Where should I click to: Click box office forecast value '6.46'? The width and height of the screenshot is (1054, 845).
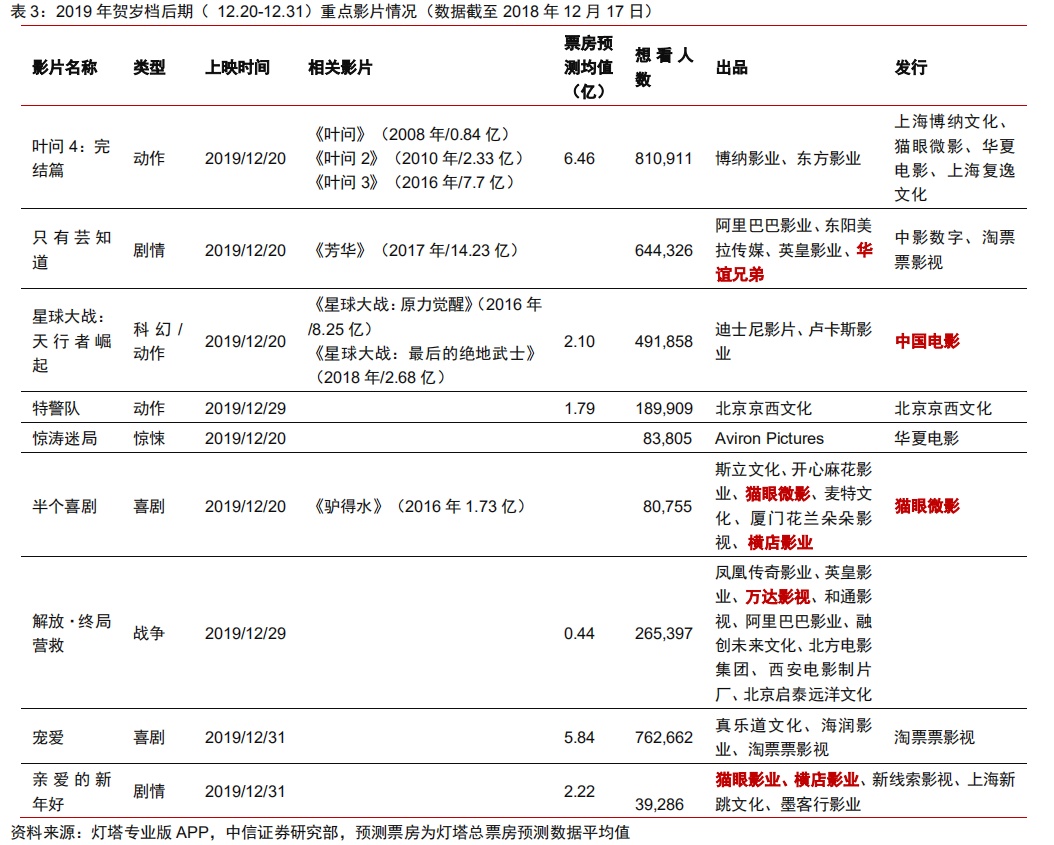579,159
